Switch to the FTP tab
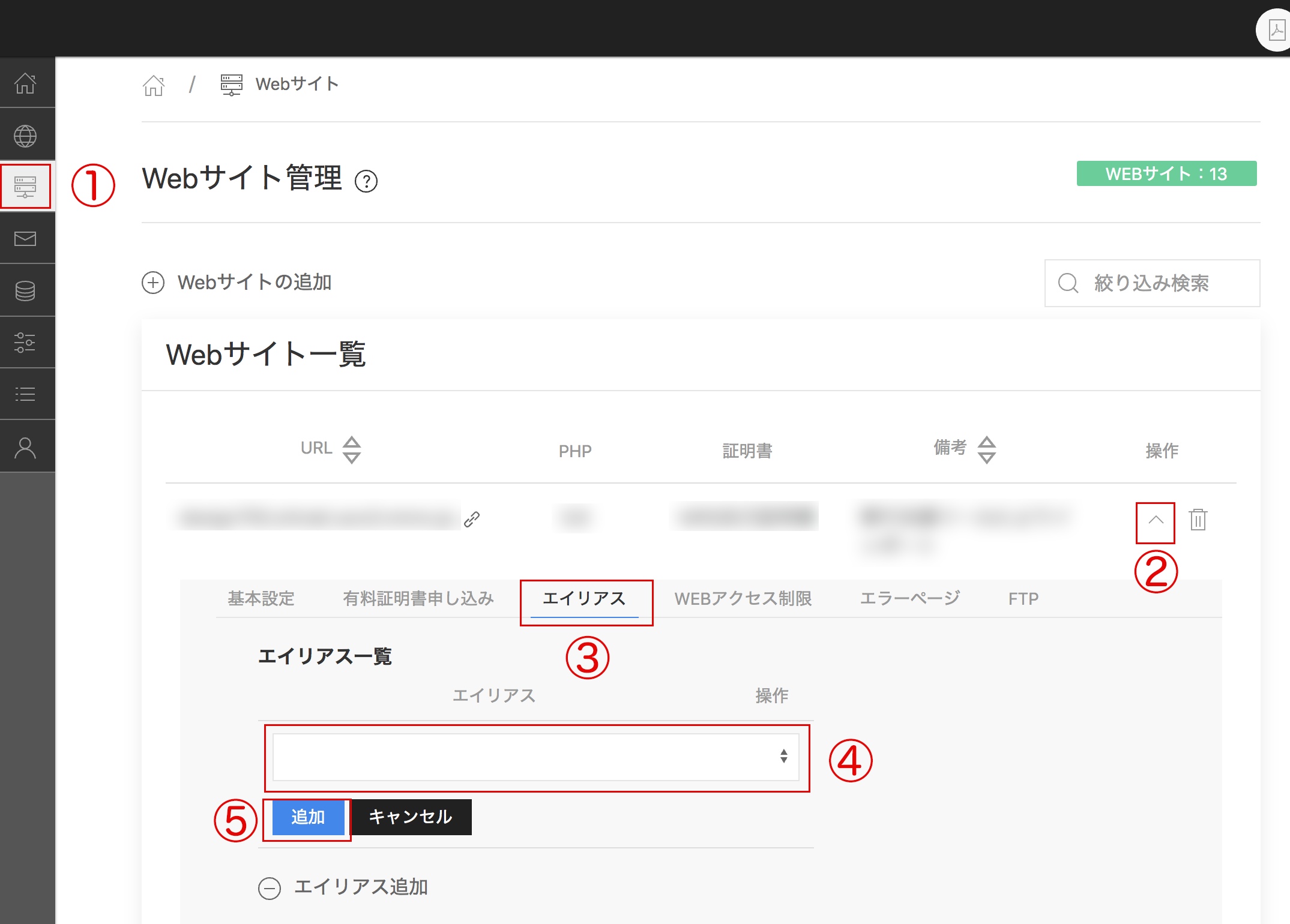The width and height of the screenshot is (1290, 924). point(1023,598)
